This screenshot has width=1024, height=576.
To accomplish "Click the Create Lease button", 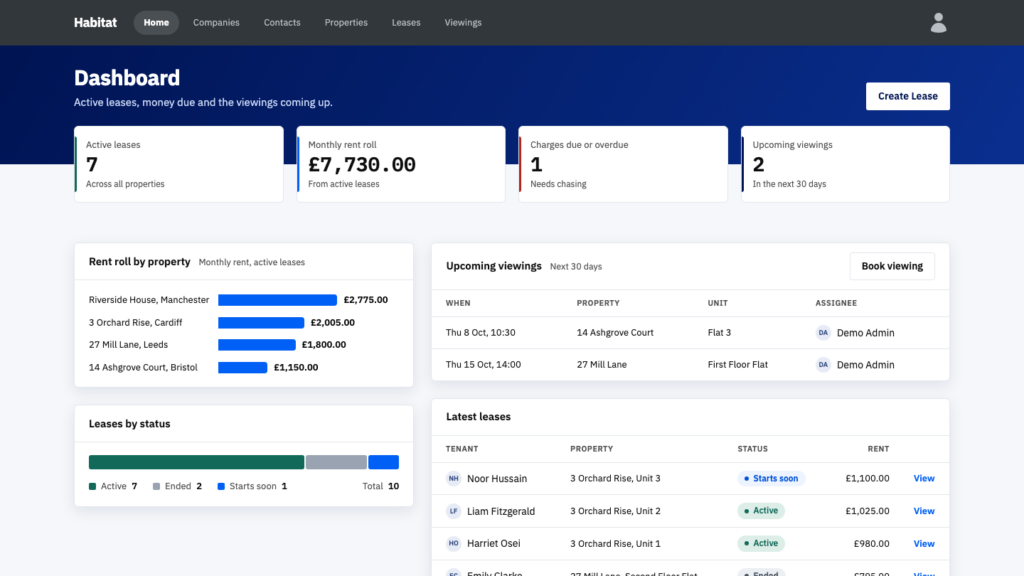I will 908,96.
